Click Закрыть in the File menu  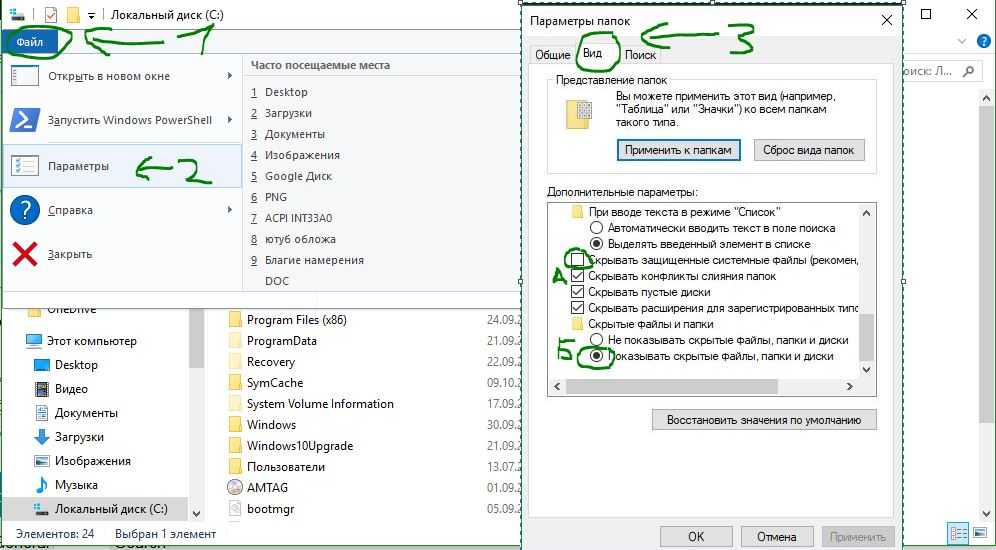[x=122, y=254]
